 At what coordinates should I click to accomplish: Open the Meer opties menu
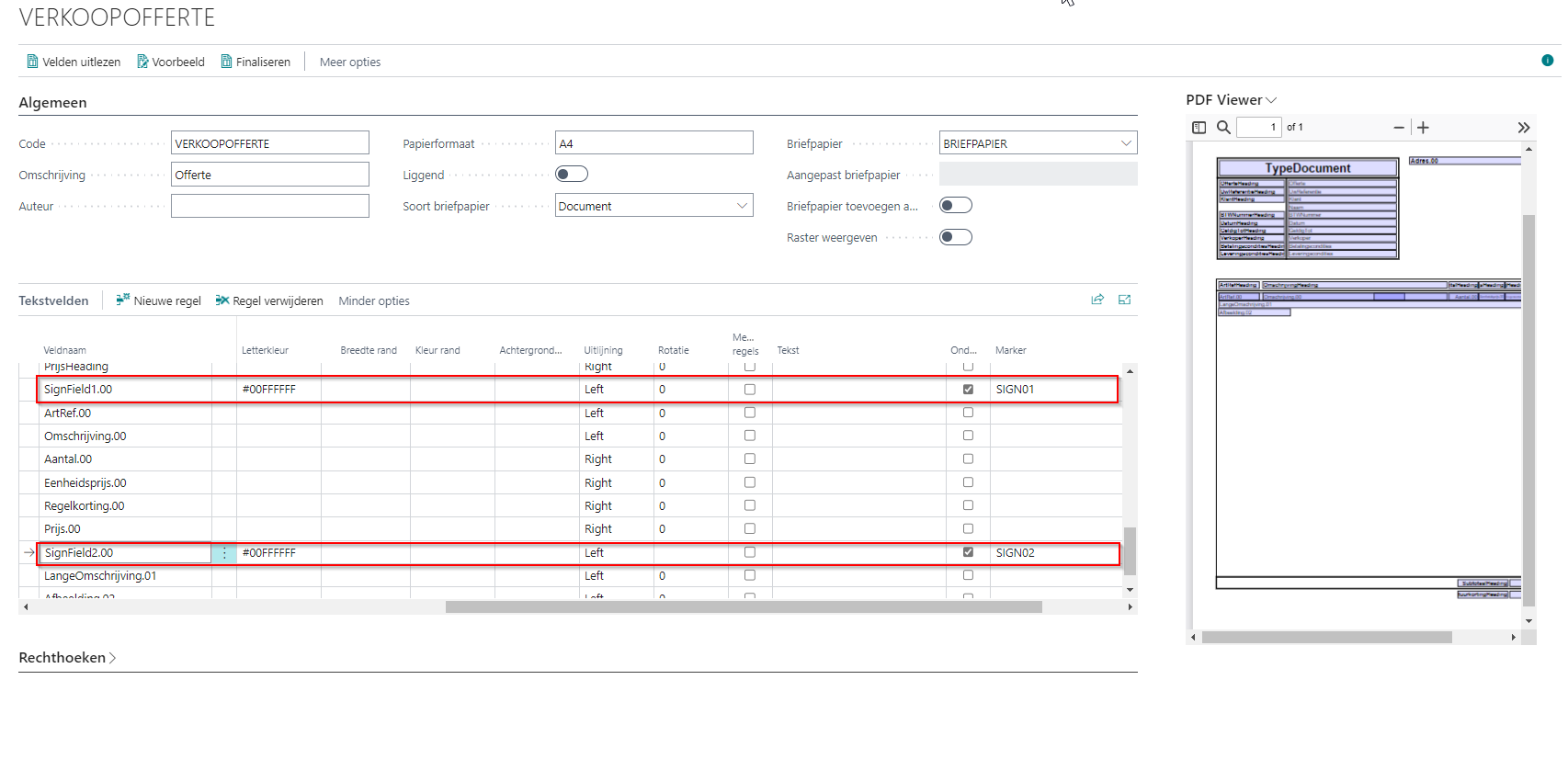(x=349, y=62)
